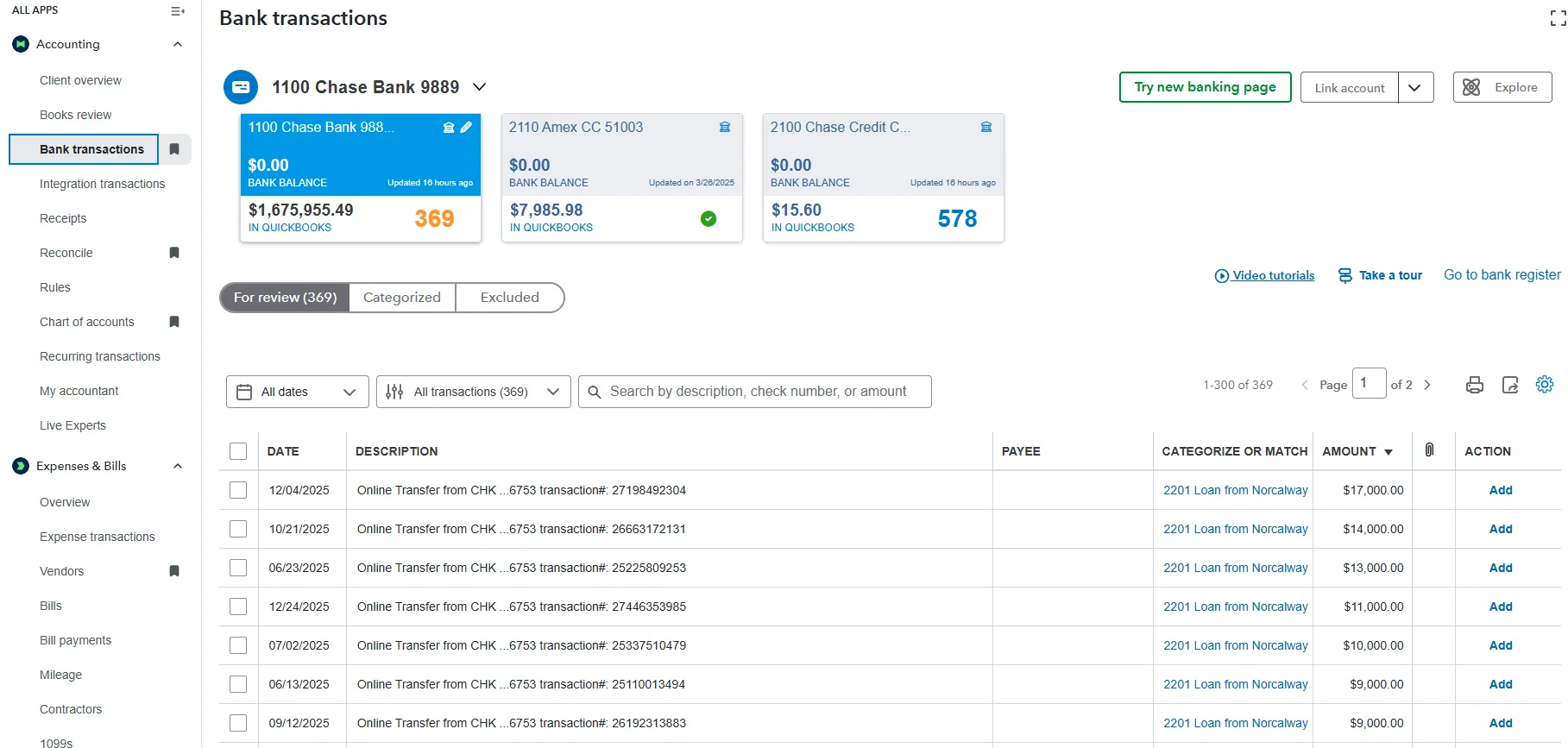1568x748 pixels.
Task: Tick checkbox for the $14,000.00 transfer
Action: 238,529
